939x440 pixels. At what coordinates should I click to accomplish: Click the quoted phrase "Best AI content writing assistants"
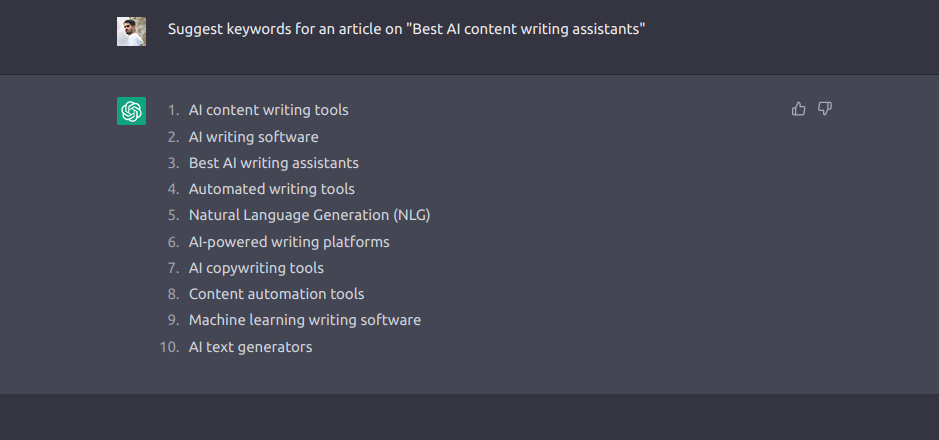(x=525, y=29)
